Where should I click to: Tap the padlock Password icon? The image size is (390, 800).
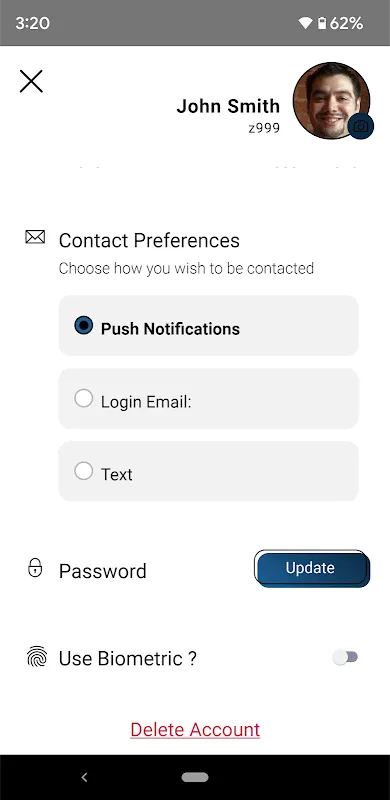35,568
